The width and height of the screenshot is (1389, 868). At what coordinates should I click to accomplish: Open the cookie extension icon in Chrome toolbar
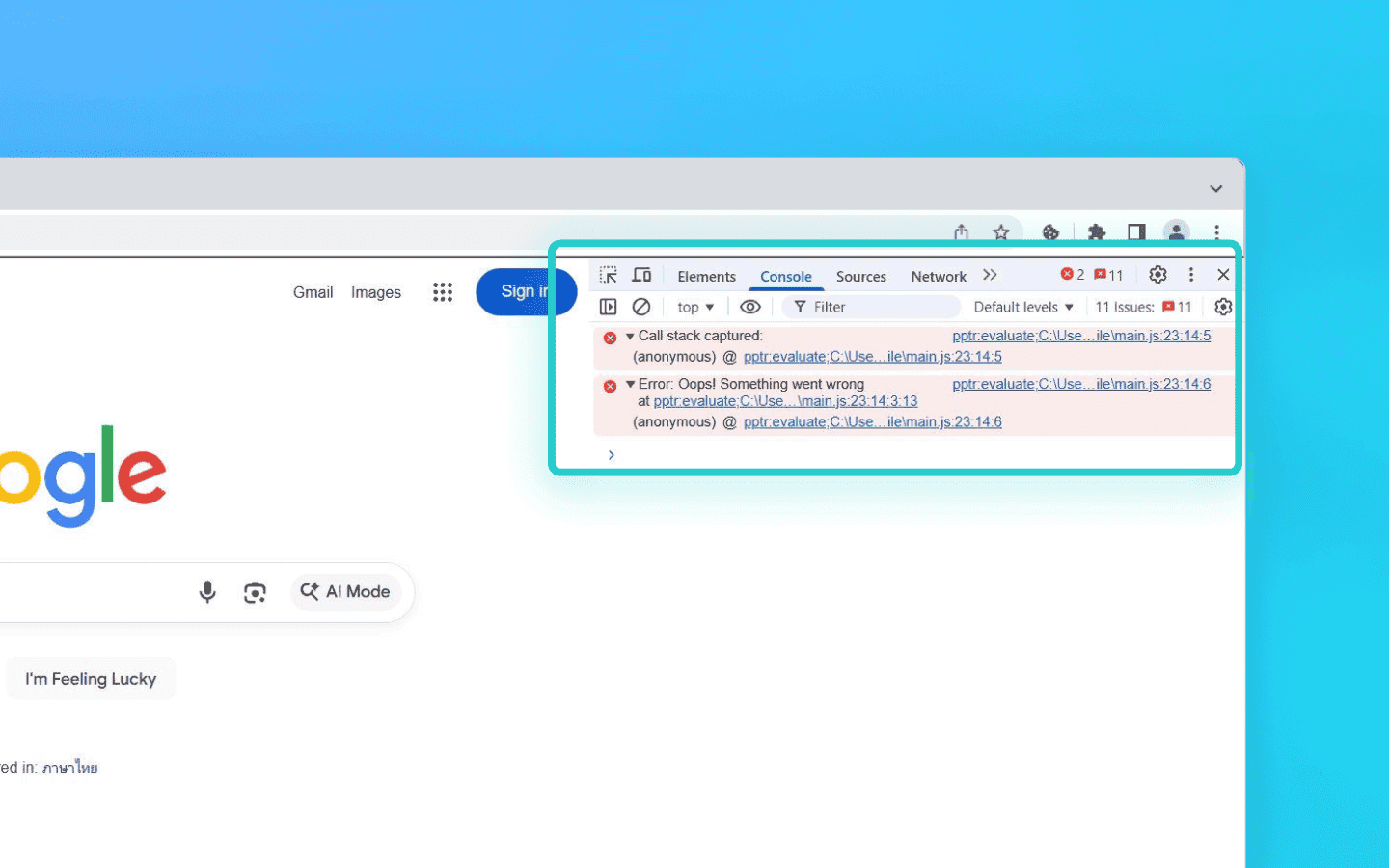(1051, 232)
